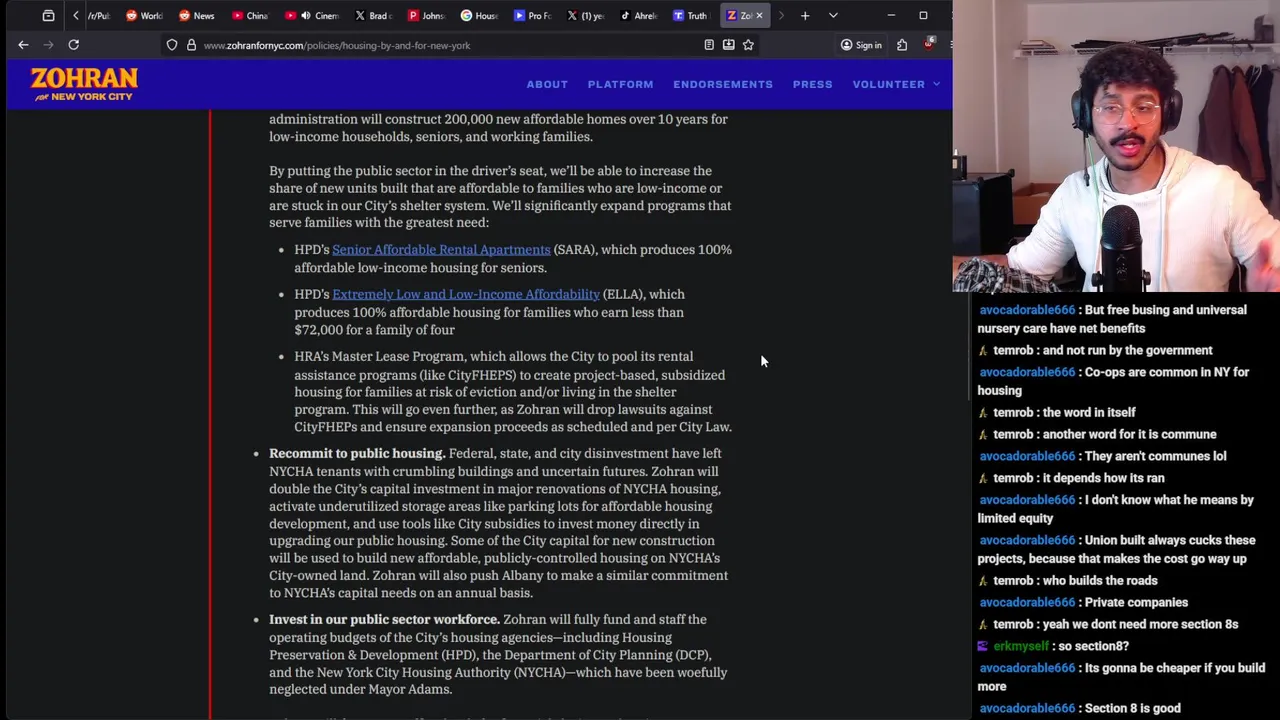The image size is (1280, 720).
Task: Switch to the r/Pul Reddit tab
Action: [x=98, y=16]
